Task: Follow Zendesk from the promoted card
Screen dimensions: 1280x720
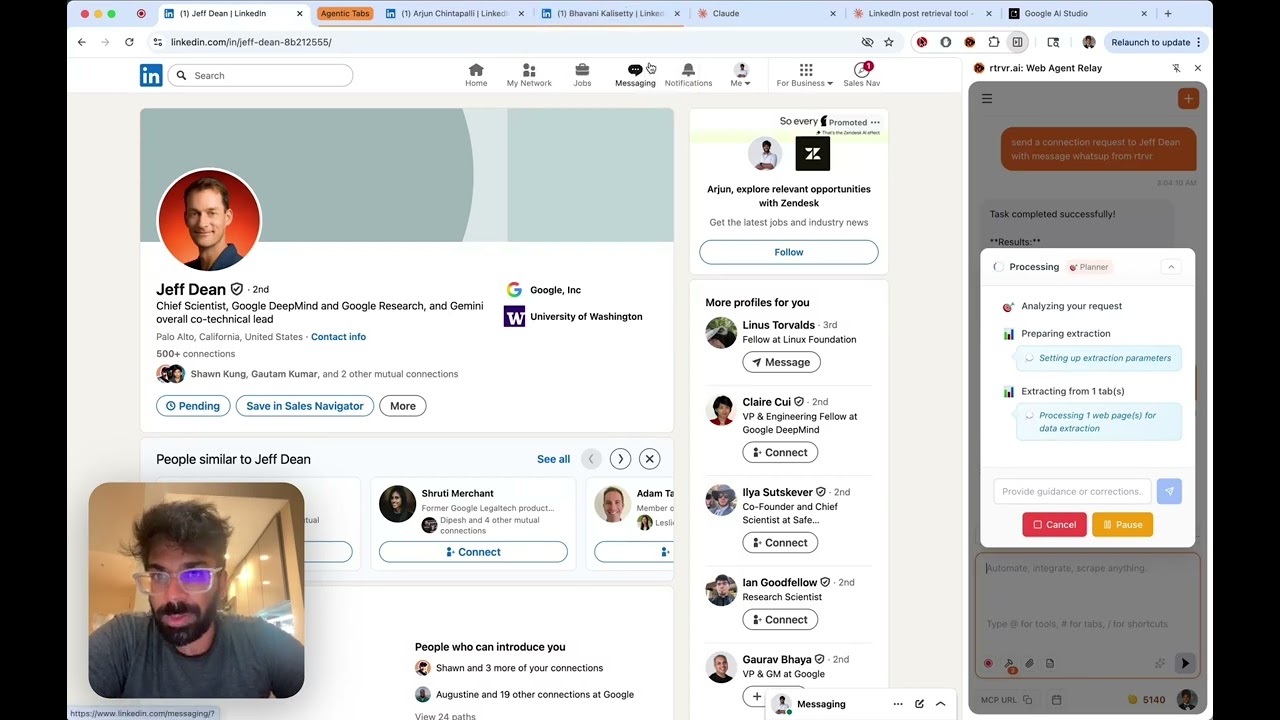Action: (x=789, y=252)
